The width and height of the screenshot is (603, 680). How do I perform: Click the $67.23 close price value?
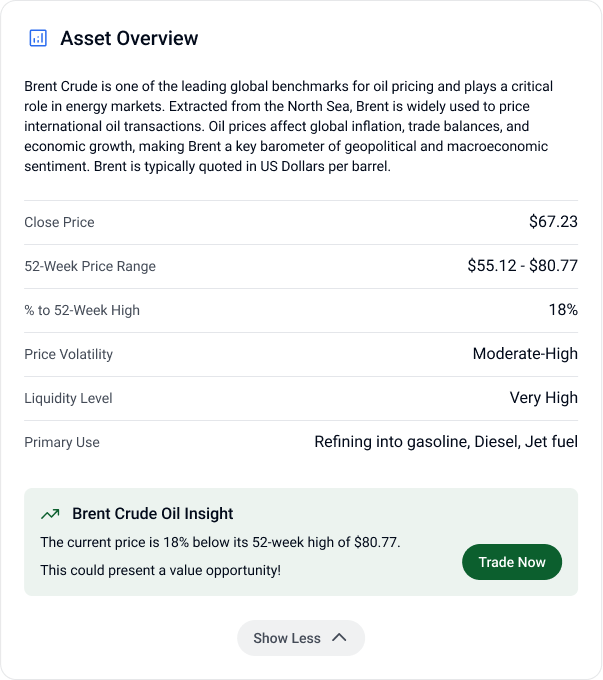click(x=553, y=222)
